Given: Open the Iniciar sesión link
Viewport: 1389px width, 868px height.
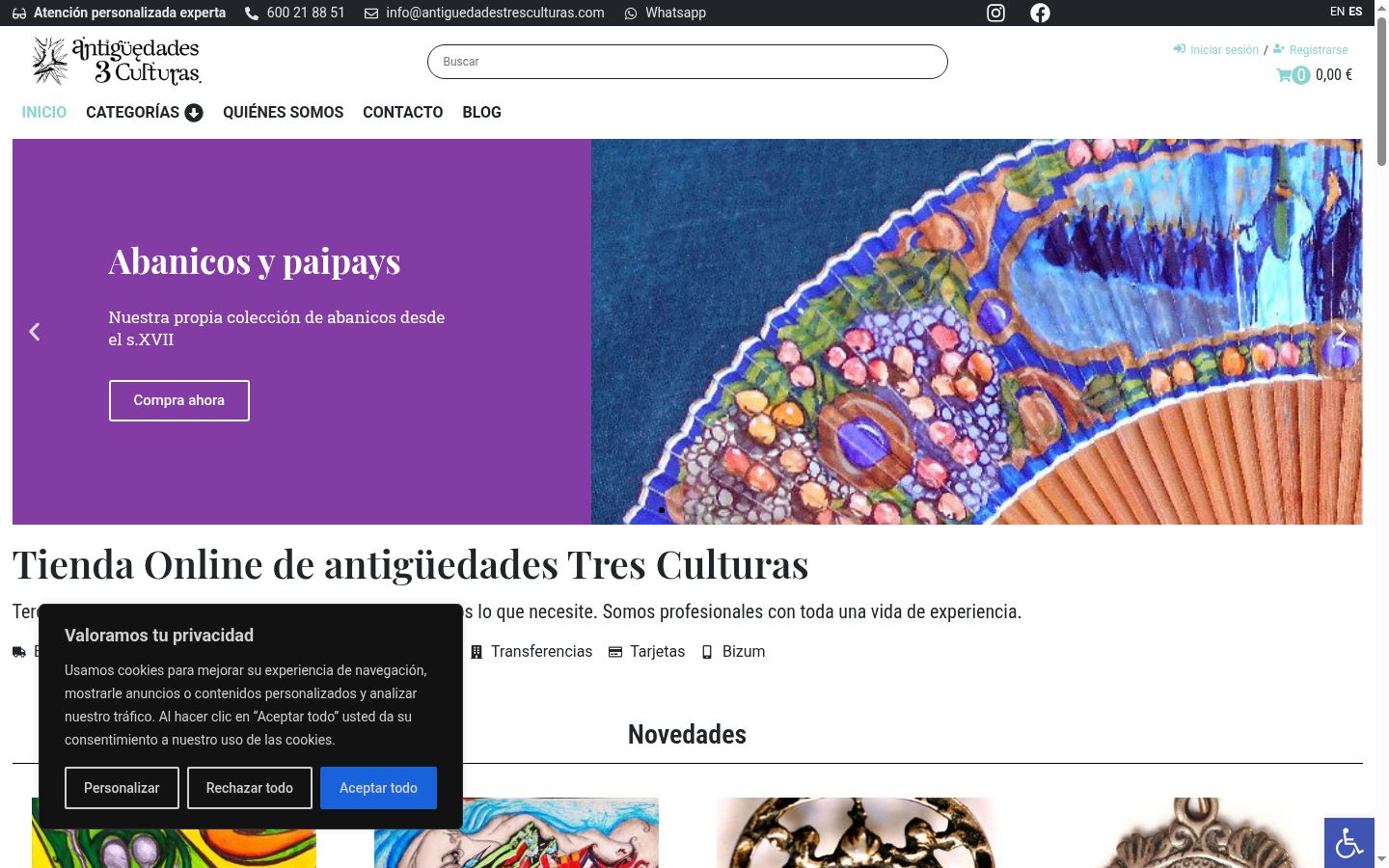Looking at the screenshot, I should [1224, 50].
